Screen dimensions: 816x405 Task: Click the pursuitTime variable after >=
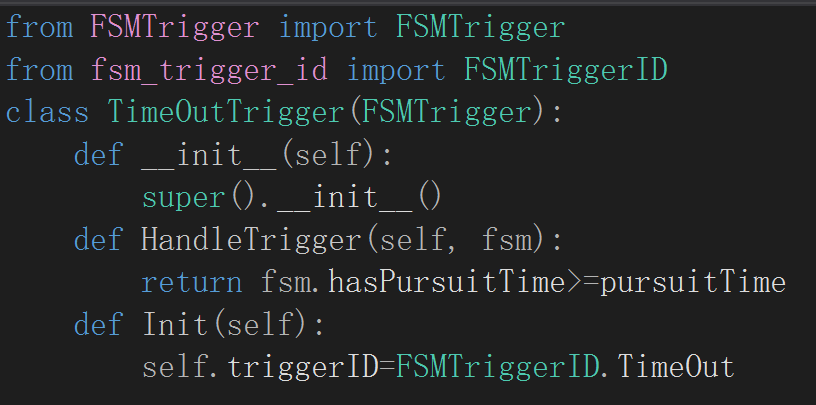[x=693, y=283]
